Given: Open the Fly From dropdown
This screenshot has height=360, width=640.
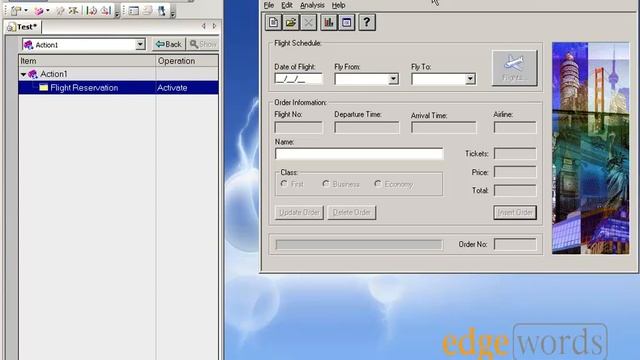Looking at the screenshot, I should [x=393, y=79].
